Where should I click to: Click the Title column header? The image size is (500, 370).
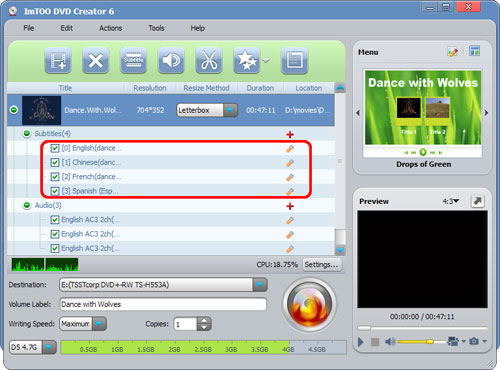tap(65, 88)
